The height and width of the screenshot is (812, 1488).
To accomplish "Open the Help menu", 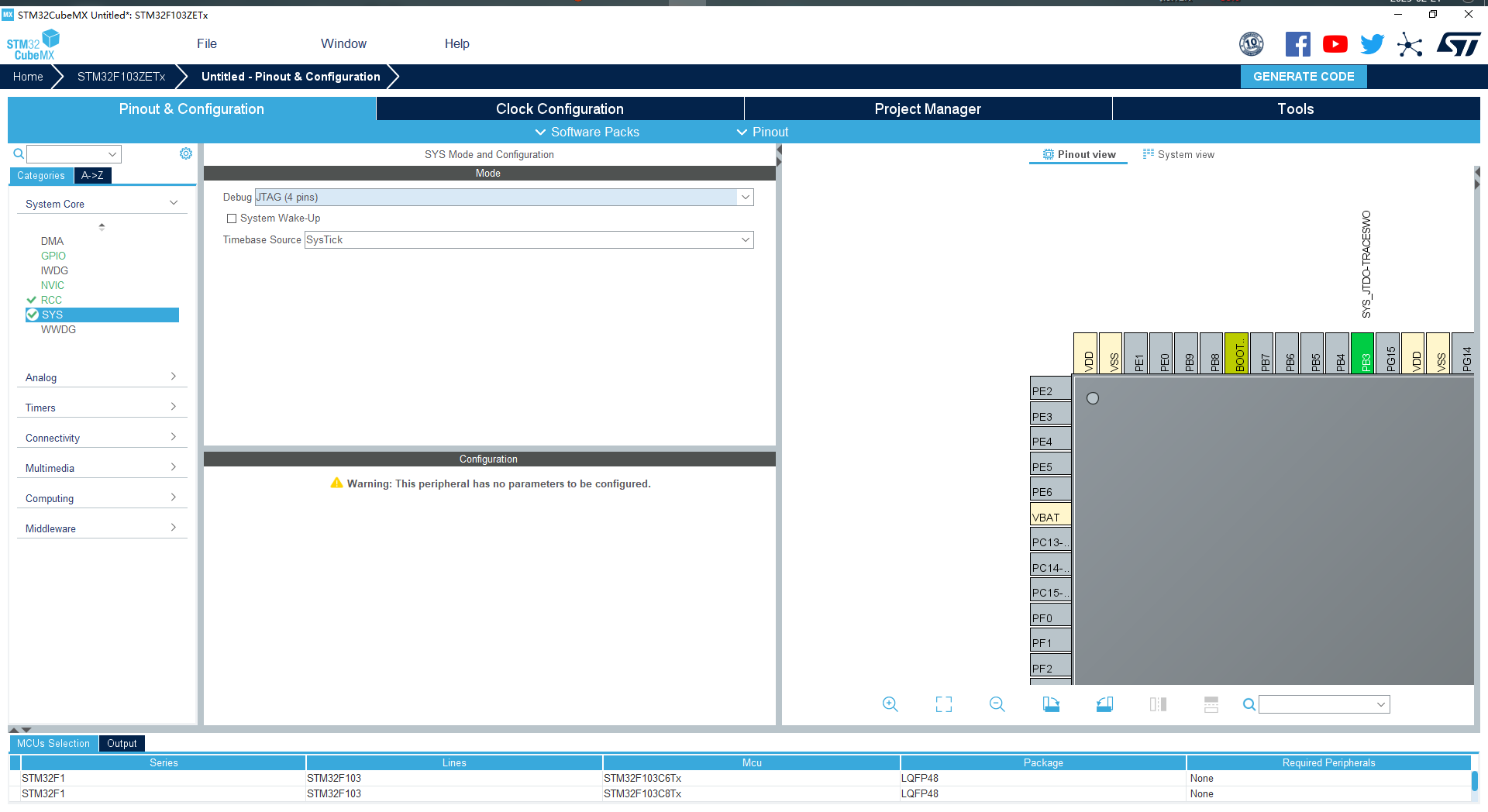I will click(456, 43).
